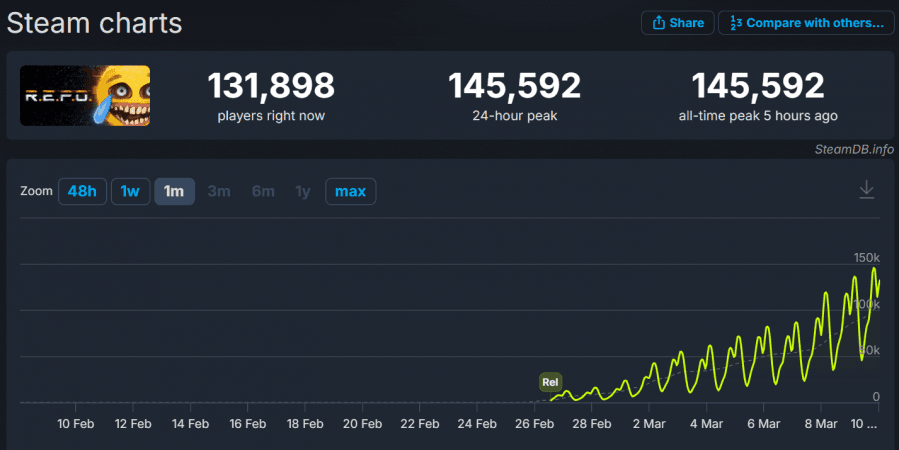Click the 24-hour peak label
The height and width of the screenshot is (450, 899).
click(514, 116)
